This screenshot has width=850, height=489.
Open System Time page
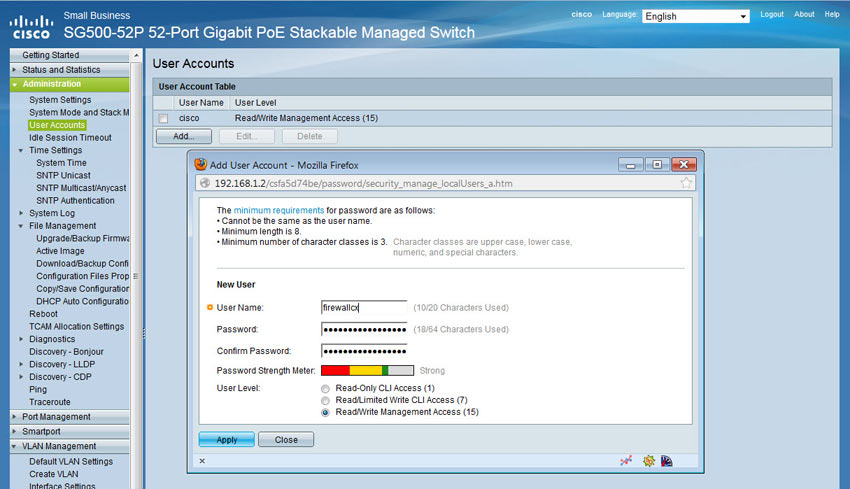(61, 163)
